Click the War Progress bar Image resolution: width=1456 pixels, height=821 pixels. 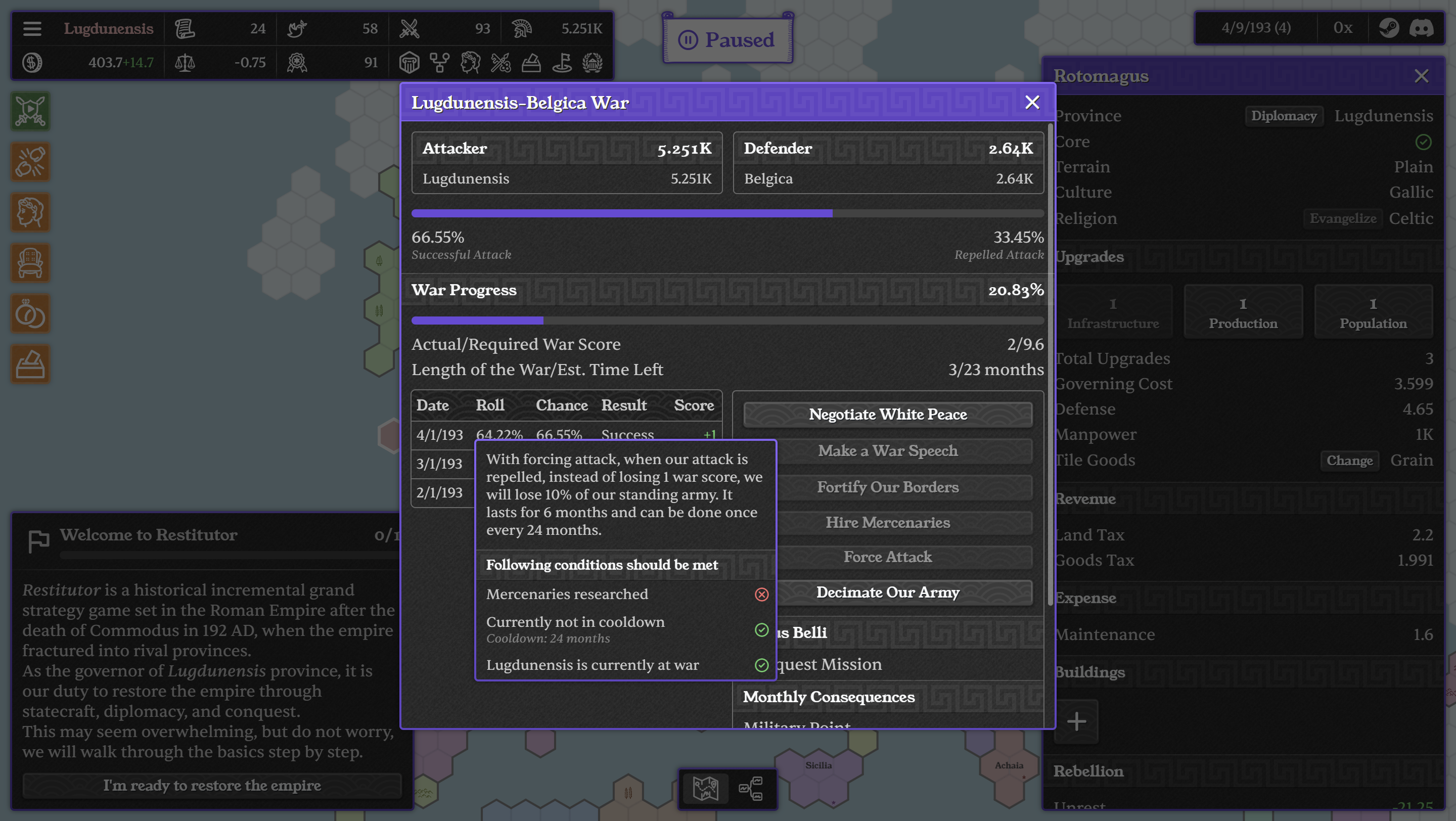point(727,321)
